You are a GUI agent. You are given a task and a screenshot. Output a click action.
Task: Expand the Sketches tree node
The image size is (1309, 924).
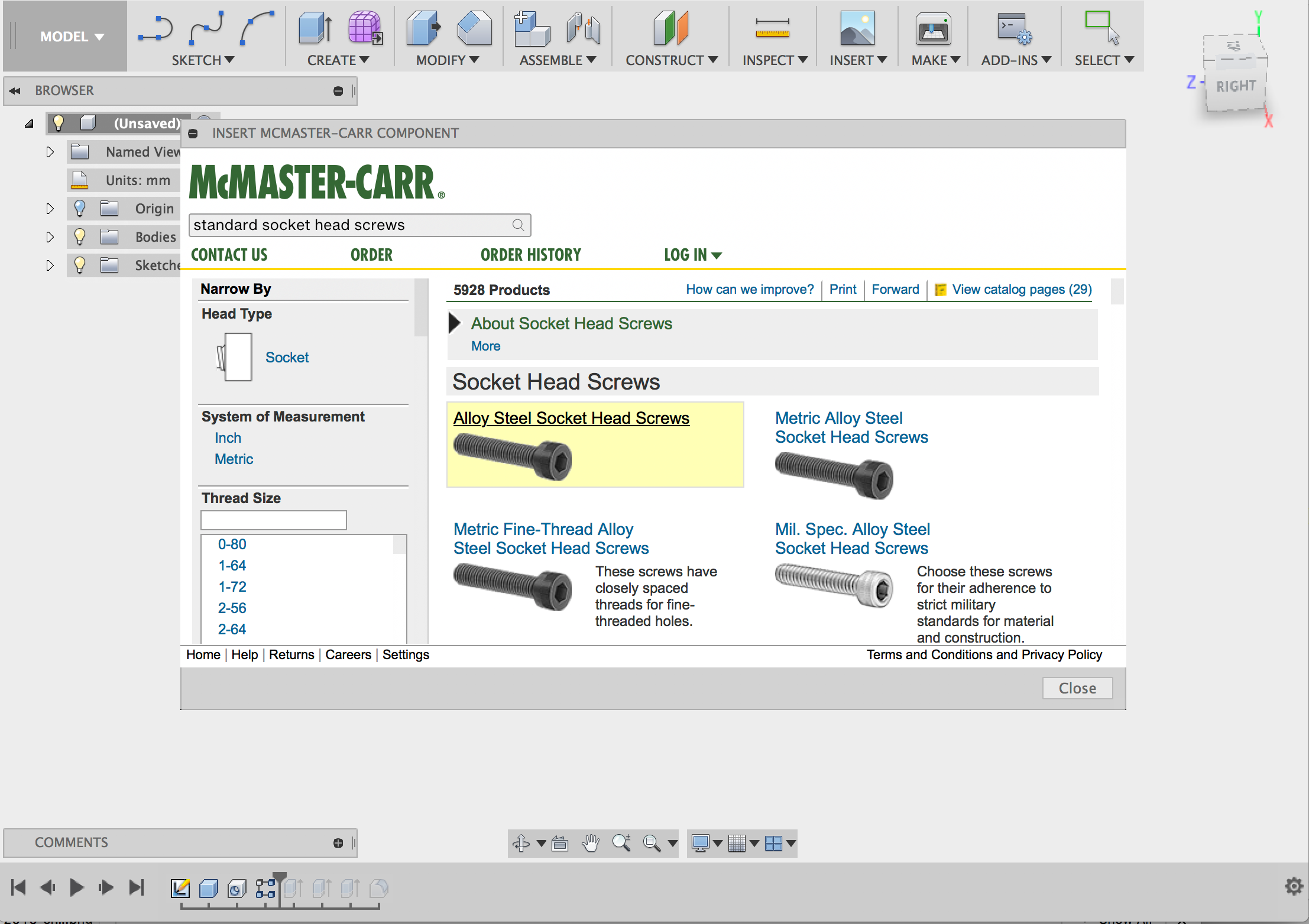click(50, 265)
